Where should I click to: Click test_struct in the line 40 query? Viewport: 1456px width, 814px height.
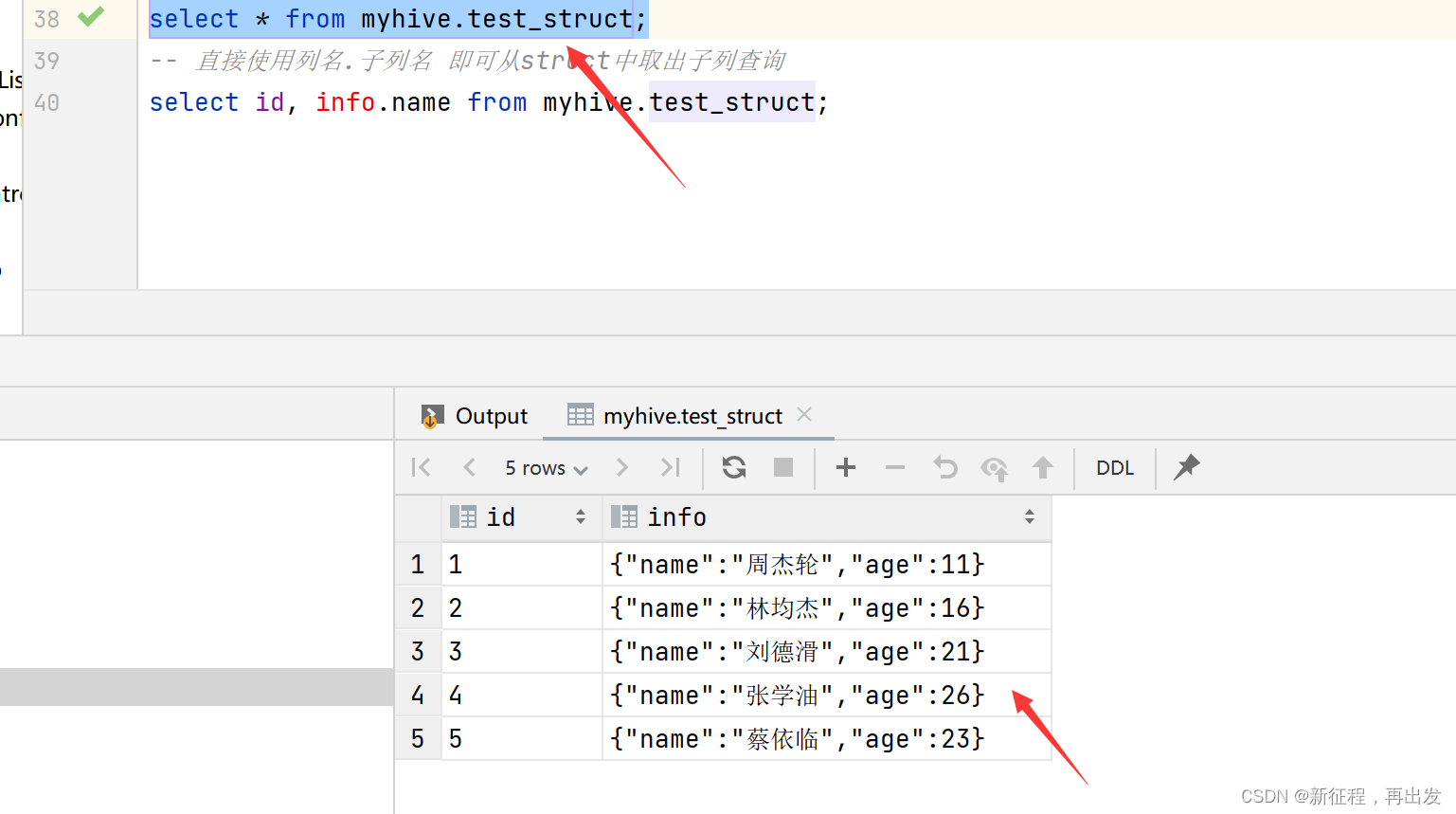[x=731, y=102]
